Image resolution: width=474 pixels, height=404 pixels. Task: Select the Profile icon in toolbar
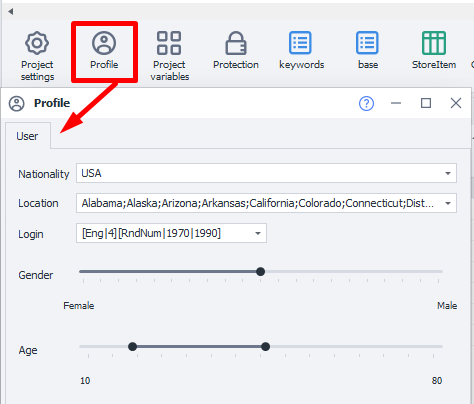tap(104, 43)
